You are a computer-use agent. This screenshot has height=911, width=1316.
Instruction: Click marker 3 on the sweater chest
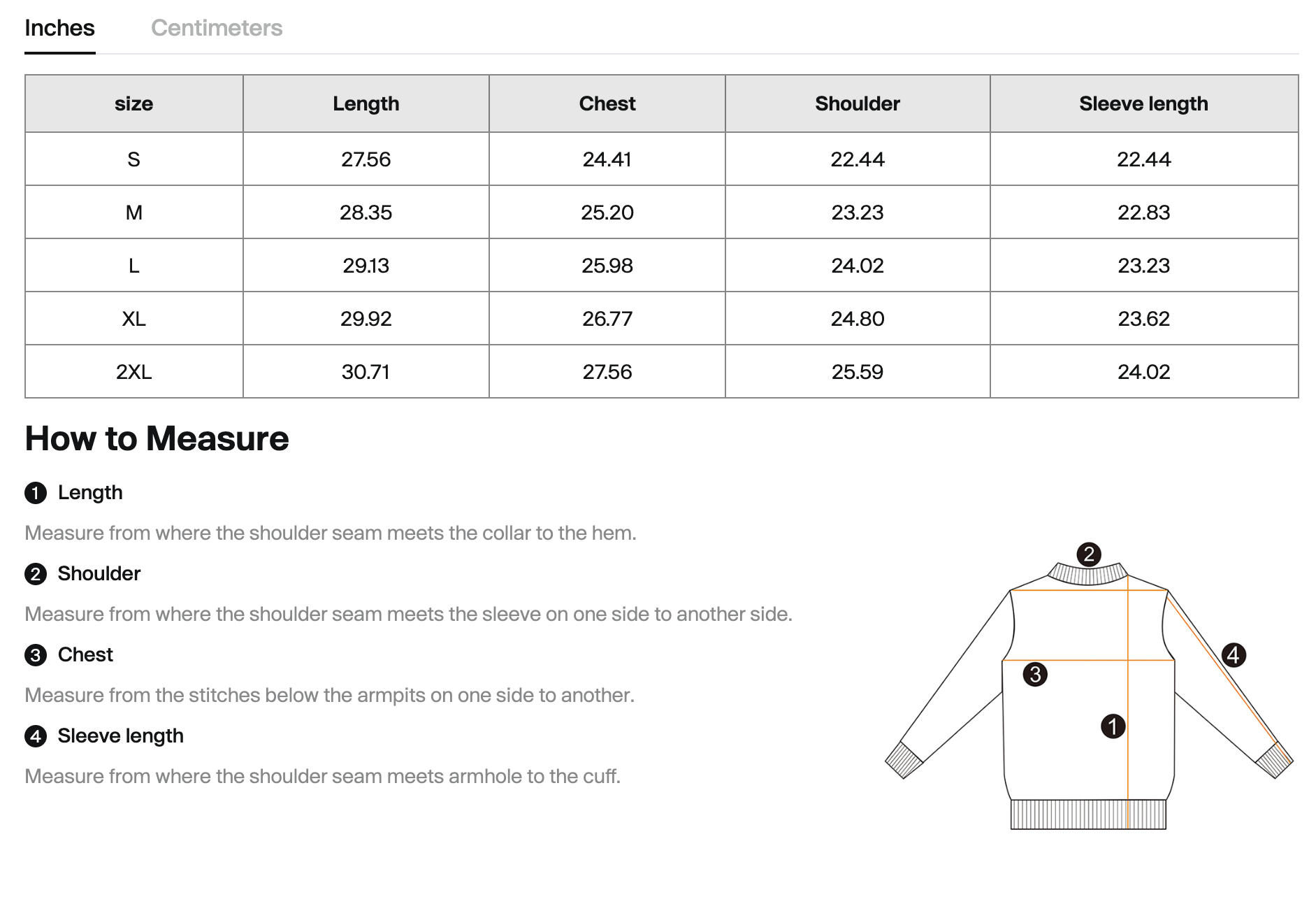(1035, 675)
